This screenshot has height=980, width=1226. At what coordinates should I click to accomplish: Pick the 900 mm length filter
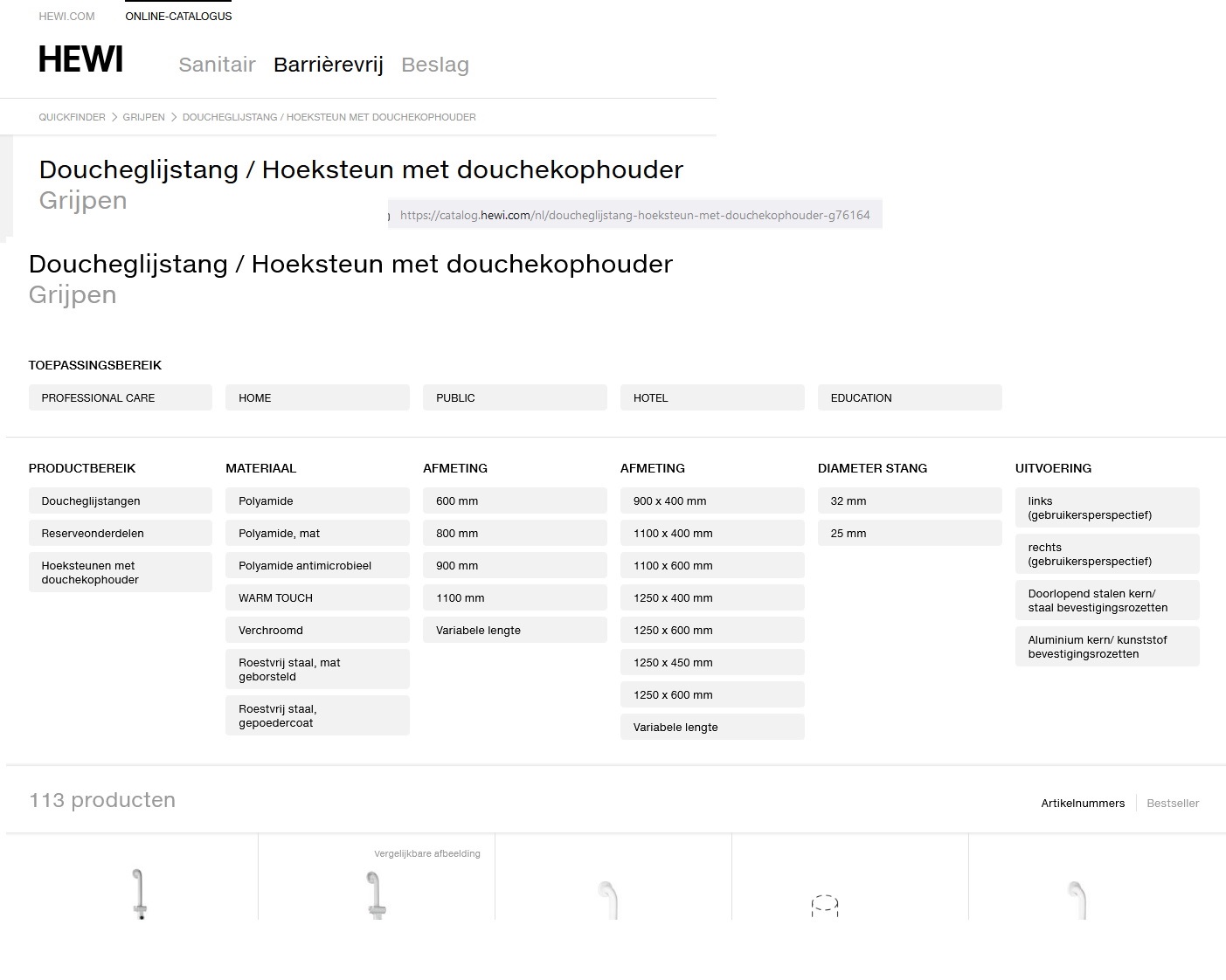514,566
